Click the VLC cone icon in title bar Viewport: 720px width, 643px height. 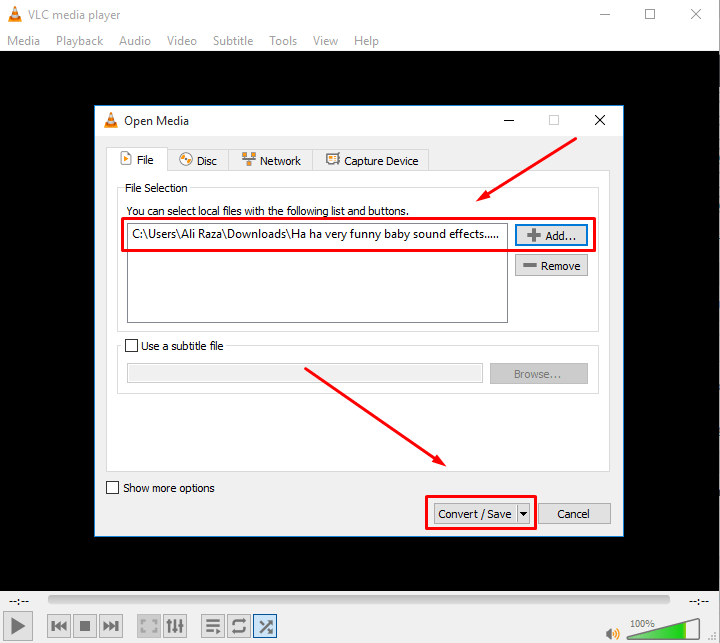point(15,14)
